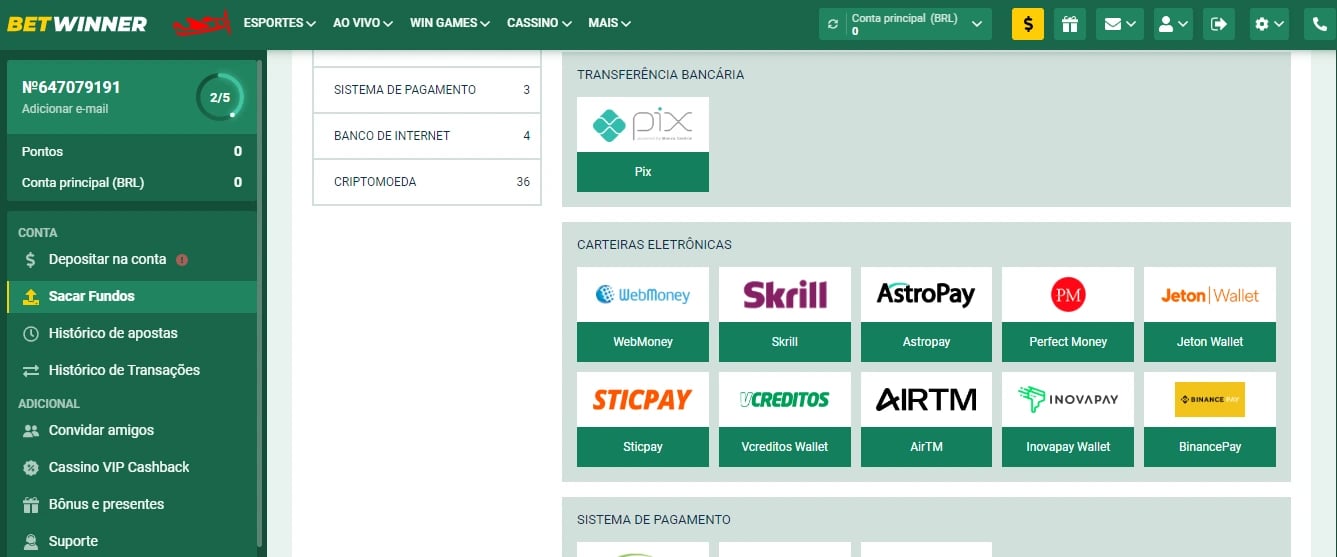Select the Vcreditos Wallet logo
Viewport: 1337px width, 557px height.
[785, 400]
